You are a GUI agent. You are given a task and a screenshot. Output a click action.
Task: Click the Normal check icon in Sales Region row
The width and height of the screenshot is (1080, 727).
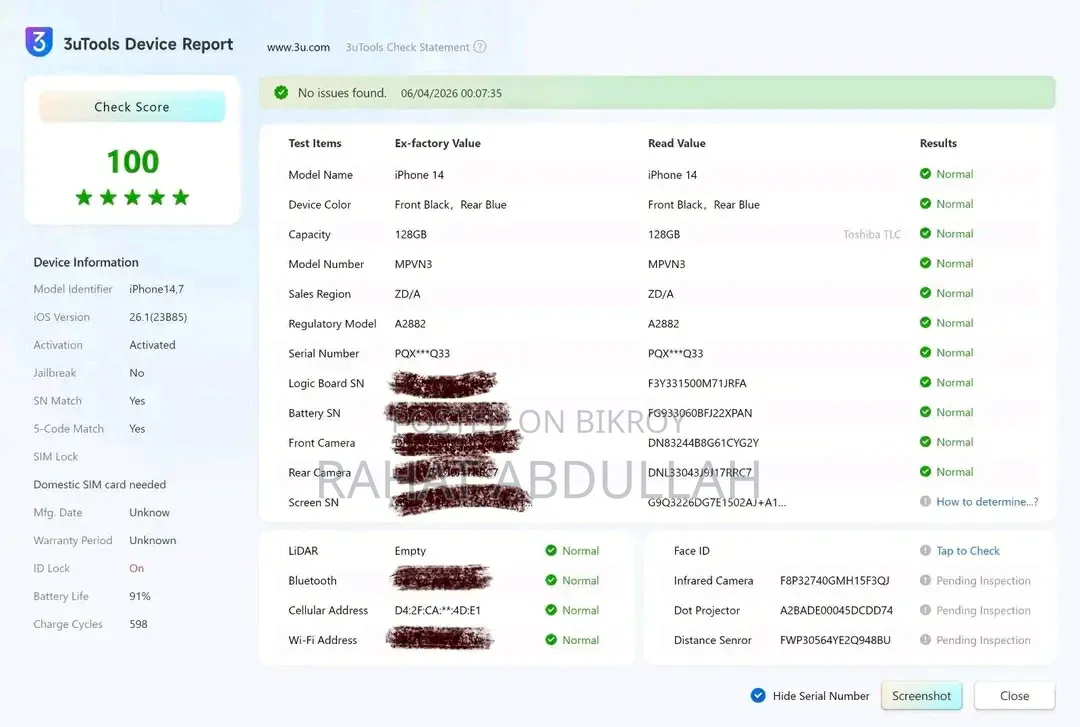point(925,293)
